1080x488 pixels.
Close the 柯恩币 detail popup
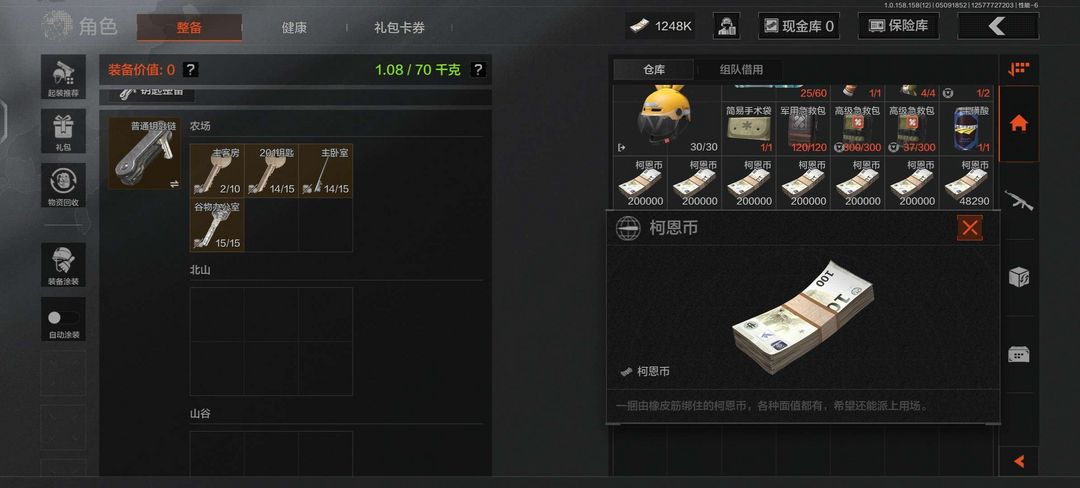coord(970,228)
